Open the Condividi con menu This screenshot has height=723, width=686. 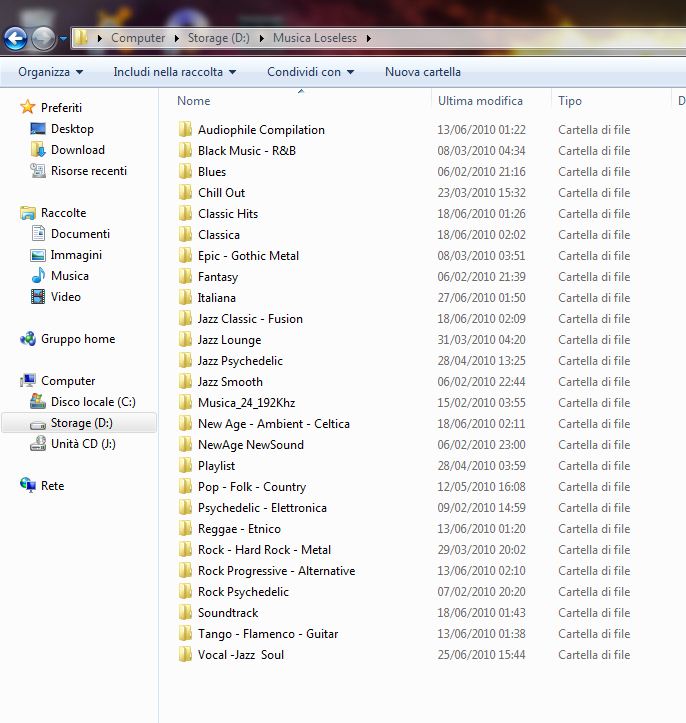pyautogui.click(x=311, y=72)
